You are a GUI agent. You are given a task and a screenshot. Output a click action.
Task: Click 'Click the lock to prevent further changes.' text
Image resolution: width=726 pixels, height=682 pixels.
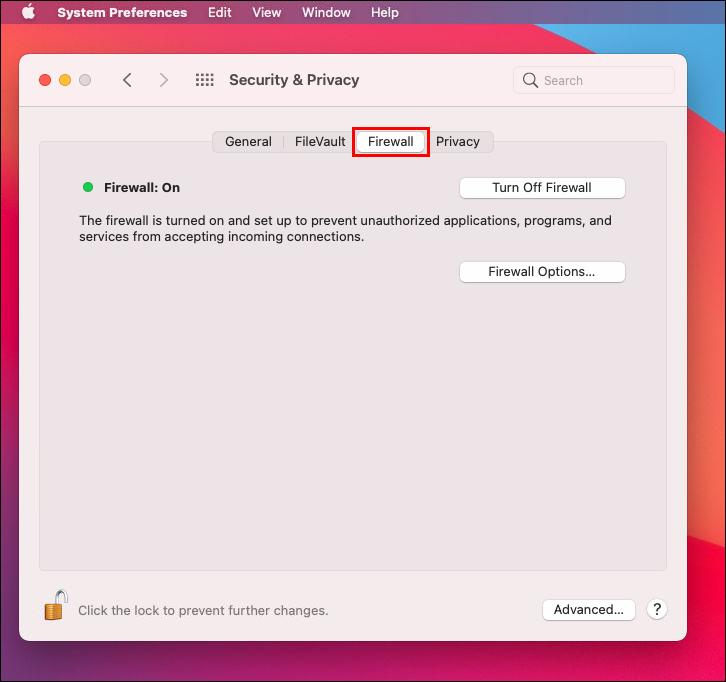pos(203,611)
